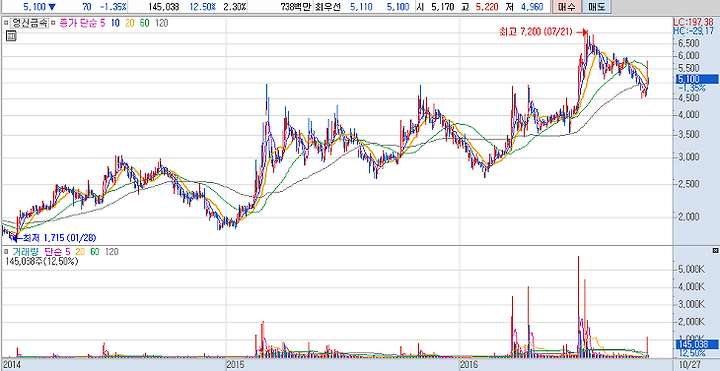Click the 2014 label on time axis
The height and width of the screenshot is (371, 720).
[11, 364]
